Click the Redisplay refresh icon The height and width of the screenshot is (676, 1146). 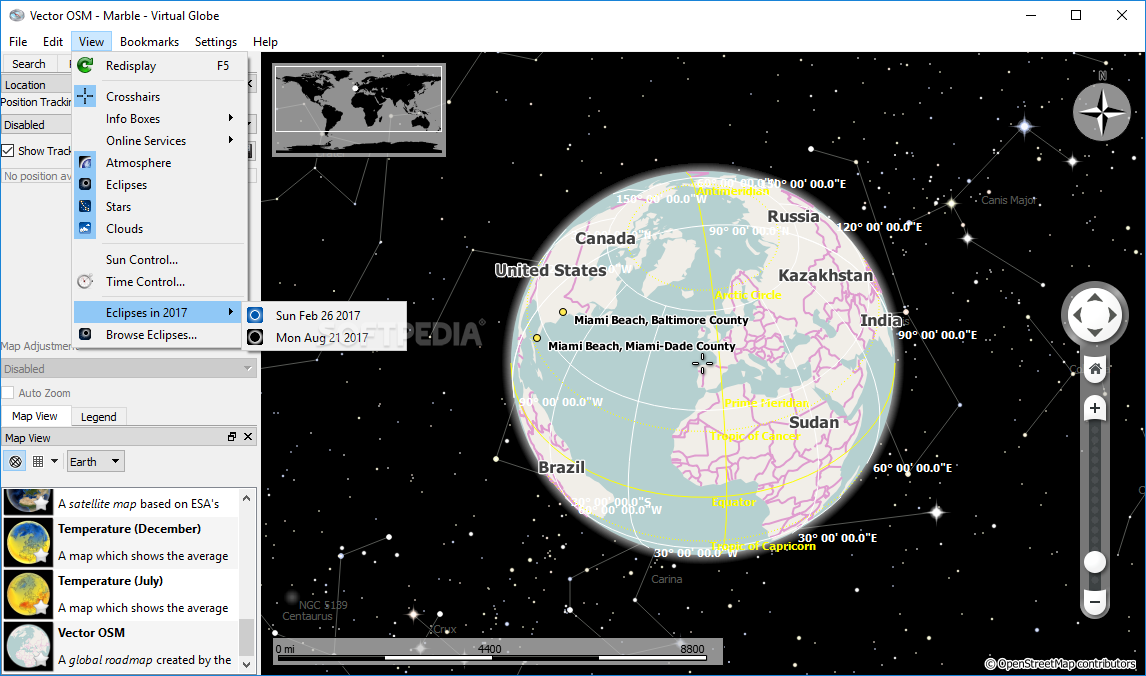86,66
